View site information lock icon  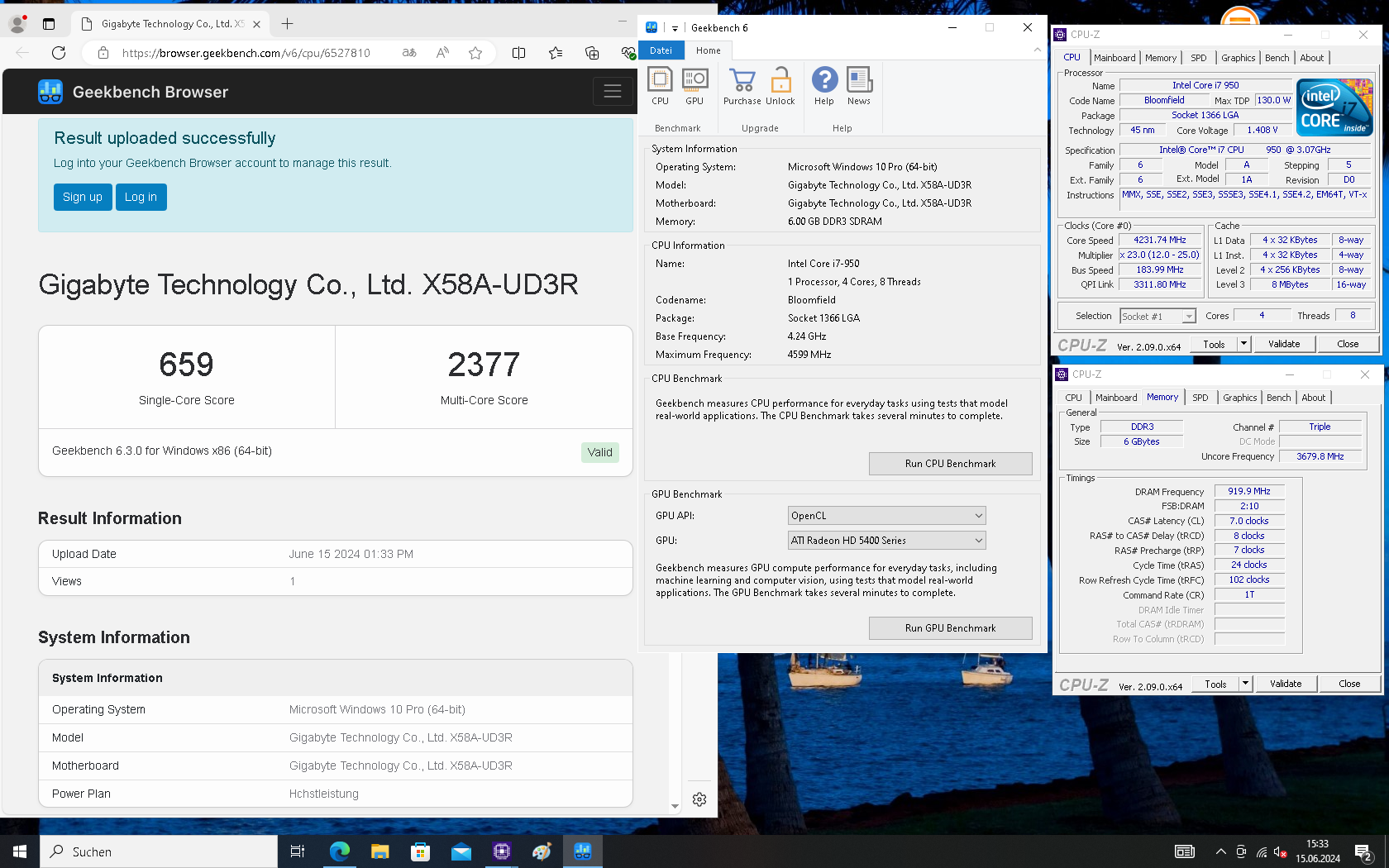[103, 53]
